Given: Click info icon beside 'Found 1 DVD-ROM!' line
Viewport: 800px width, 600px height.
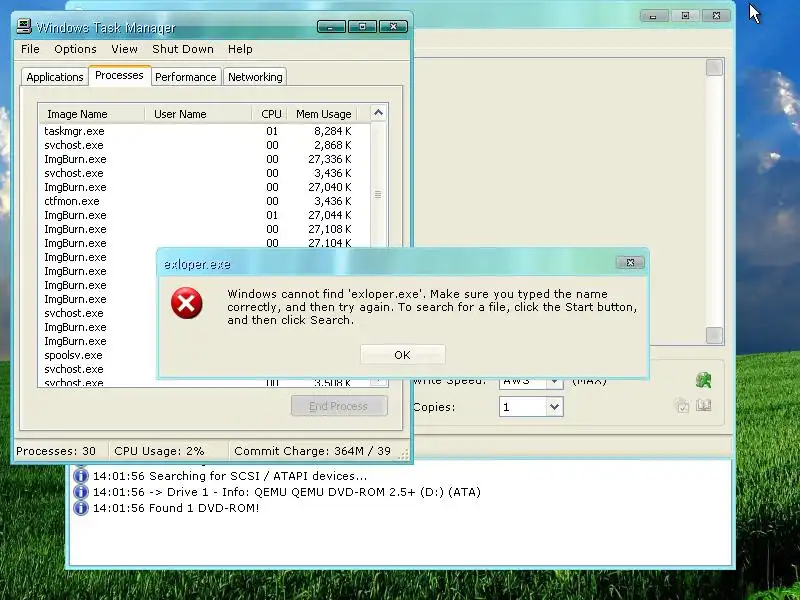Looking at the screenshot, I should tap(81, 508).
